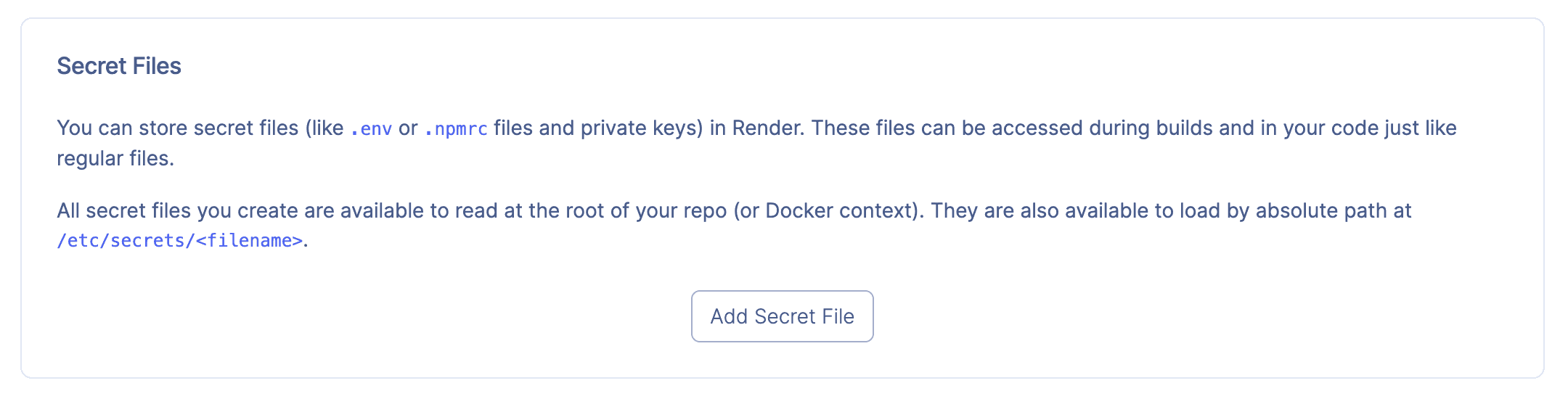Screen dimensions: 1568x399
Task: Click the /etc/secrets/<filename> path text
Action: point(180,241)
